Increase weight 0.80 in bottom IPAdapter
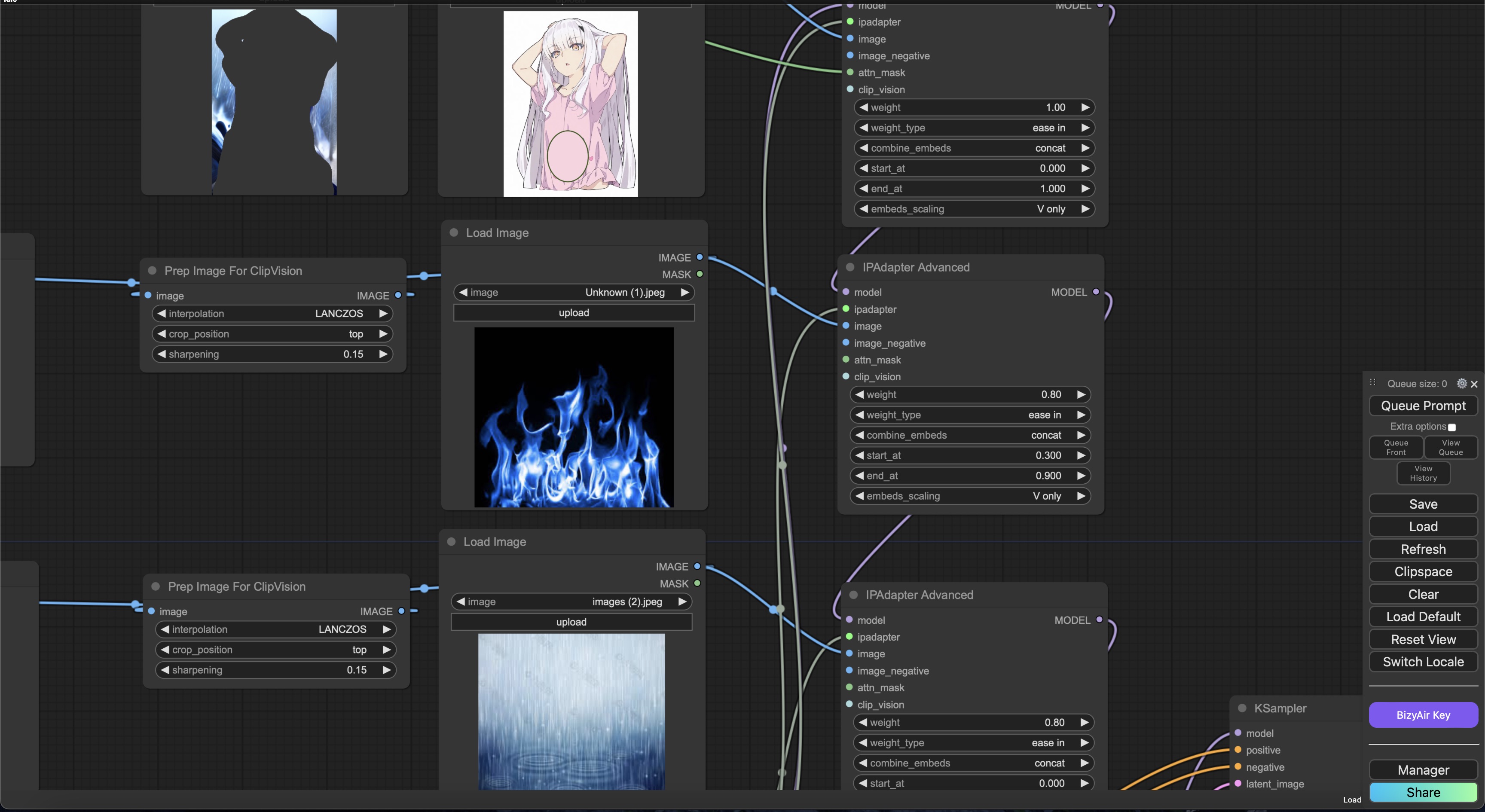This screenshot has height=812, width=1485. point(1085,722)
